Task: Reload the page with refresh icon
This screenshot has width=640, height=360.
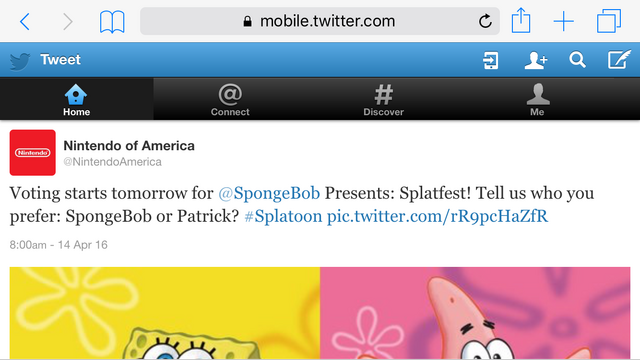Action: click(485, 21)
